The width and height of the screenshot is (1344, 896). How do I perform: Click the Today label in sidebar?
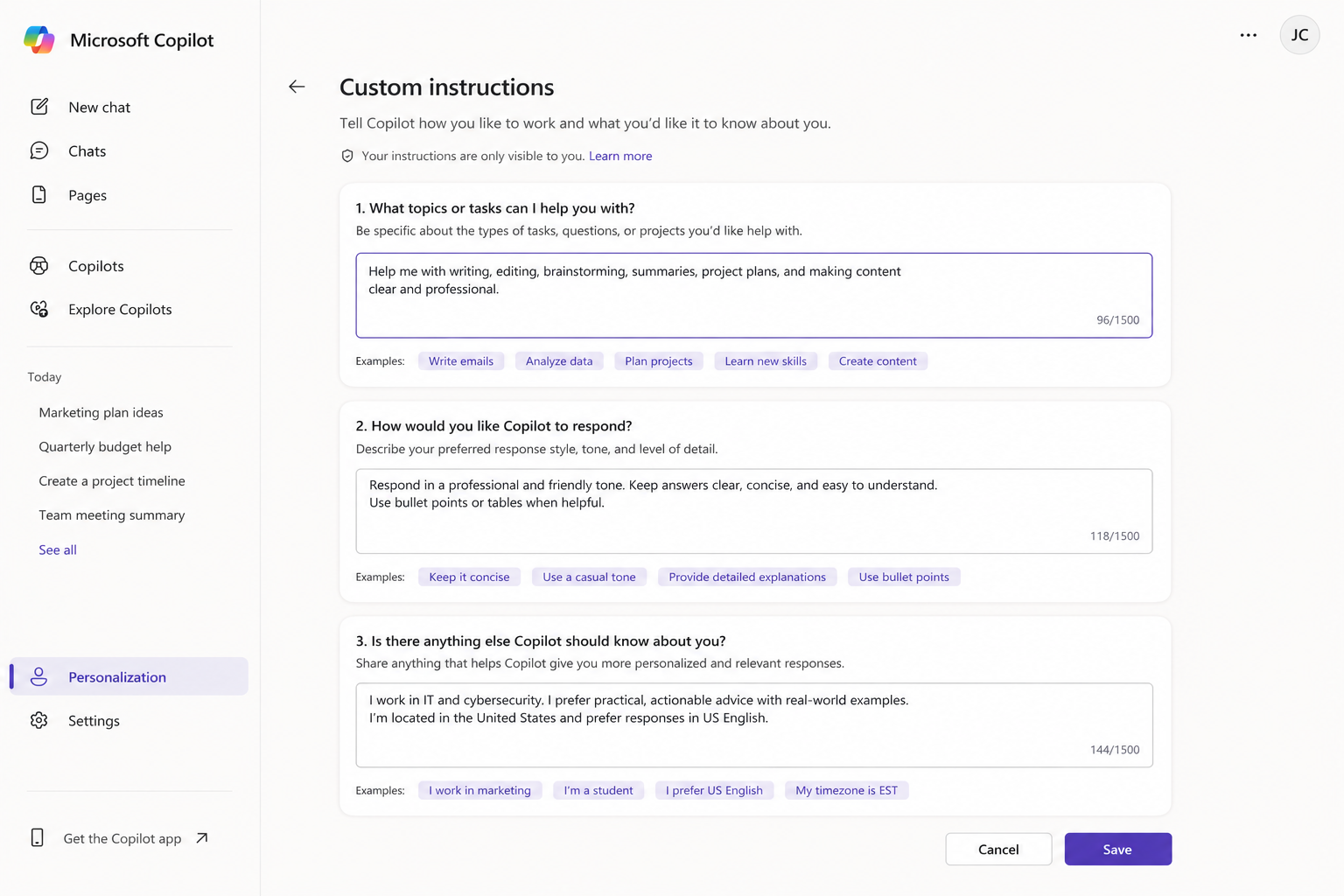pyautogui.click(x=45, y=377)
